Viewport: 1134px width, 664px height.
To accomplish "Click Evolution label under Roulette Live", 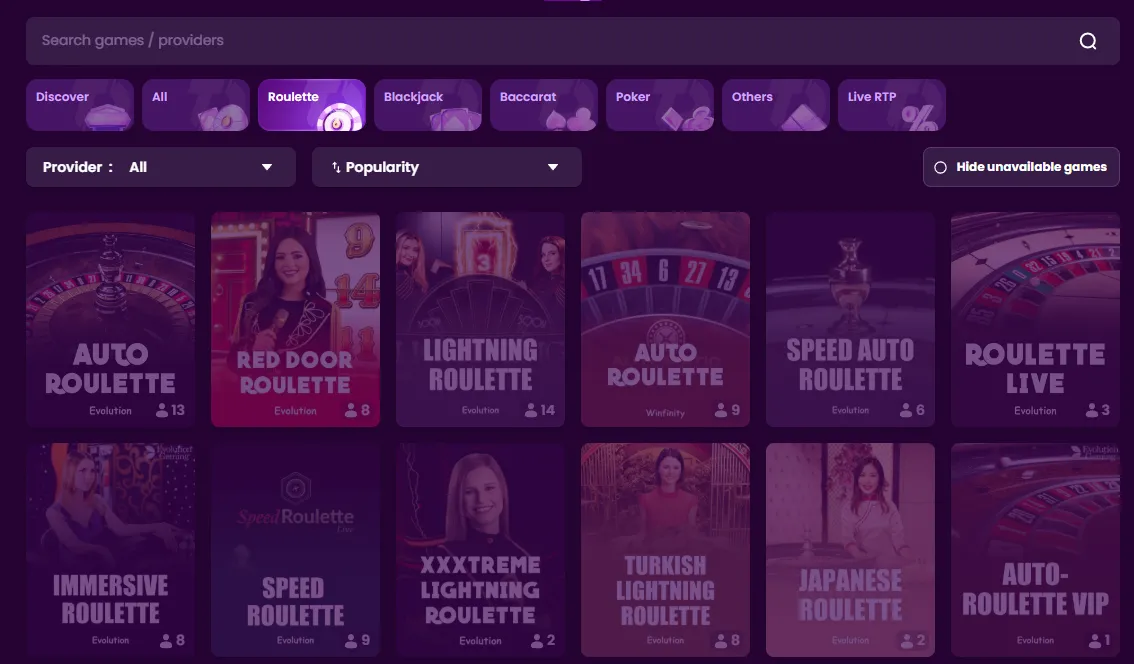I will [1035, 411].
